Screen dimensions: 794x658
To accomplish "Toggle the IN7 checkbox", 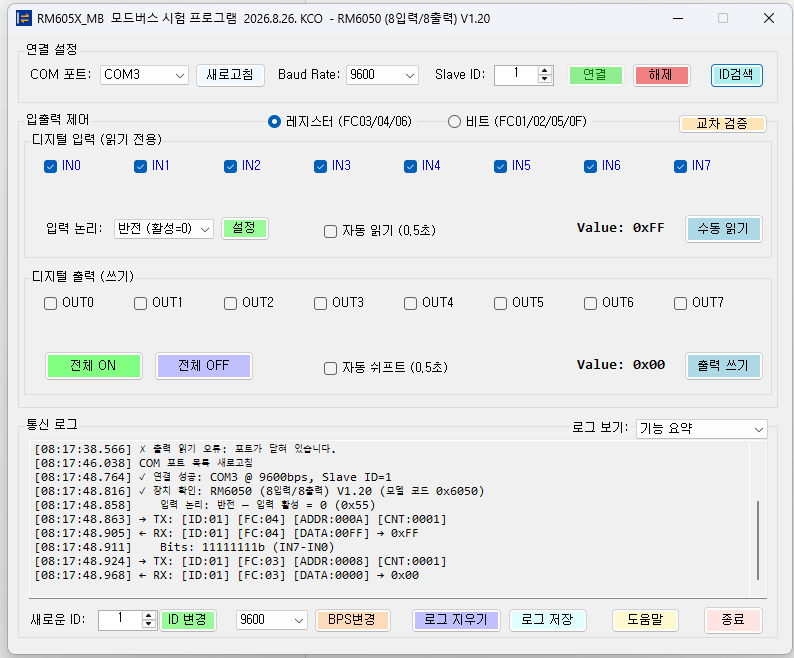I will pos(680,166).
